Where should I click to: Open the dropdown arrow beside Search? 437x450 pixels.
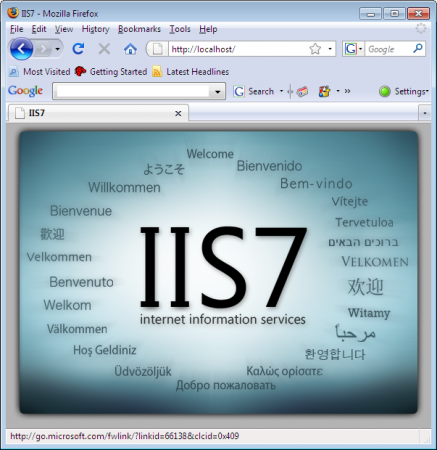pos(281,91)
